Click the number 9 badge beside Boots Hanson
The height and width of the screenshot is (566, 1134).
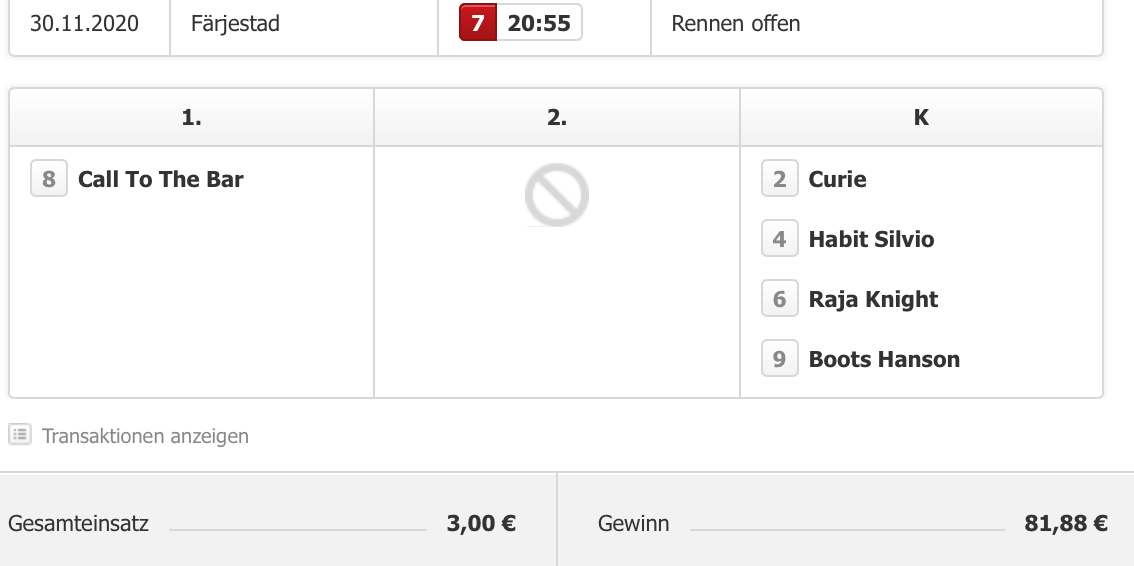780,359
